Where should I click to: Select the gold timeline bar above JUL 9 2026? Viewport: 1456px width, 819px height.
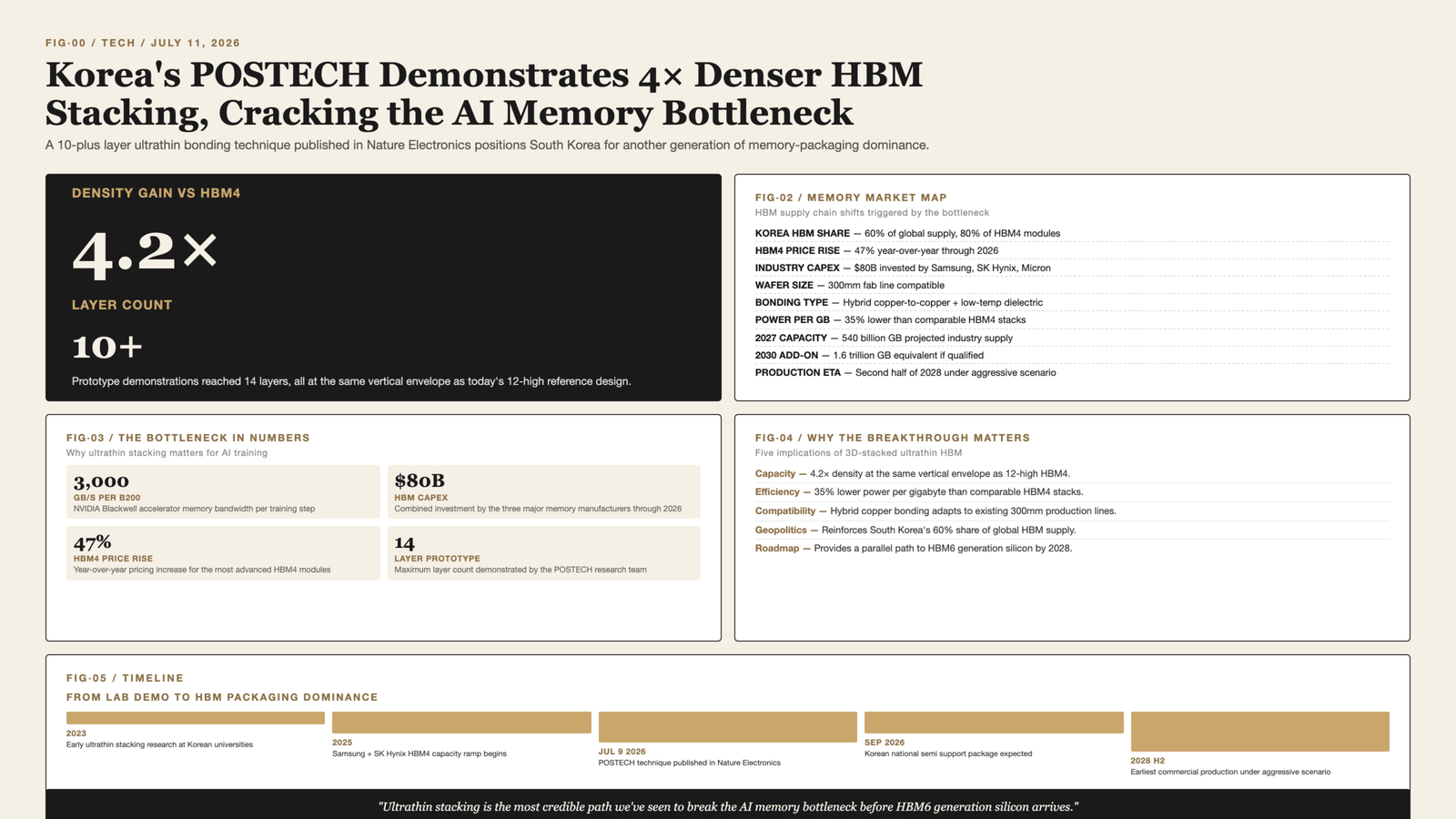pyautogui.click(x=728, y=727)
